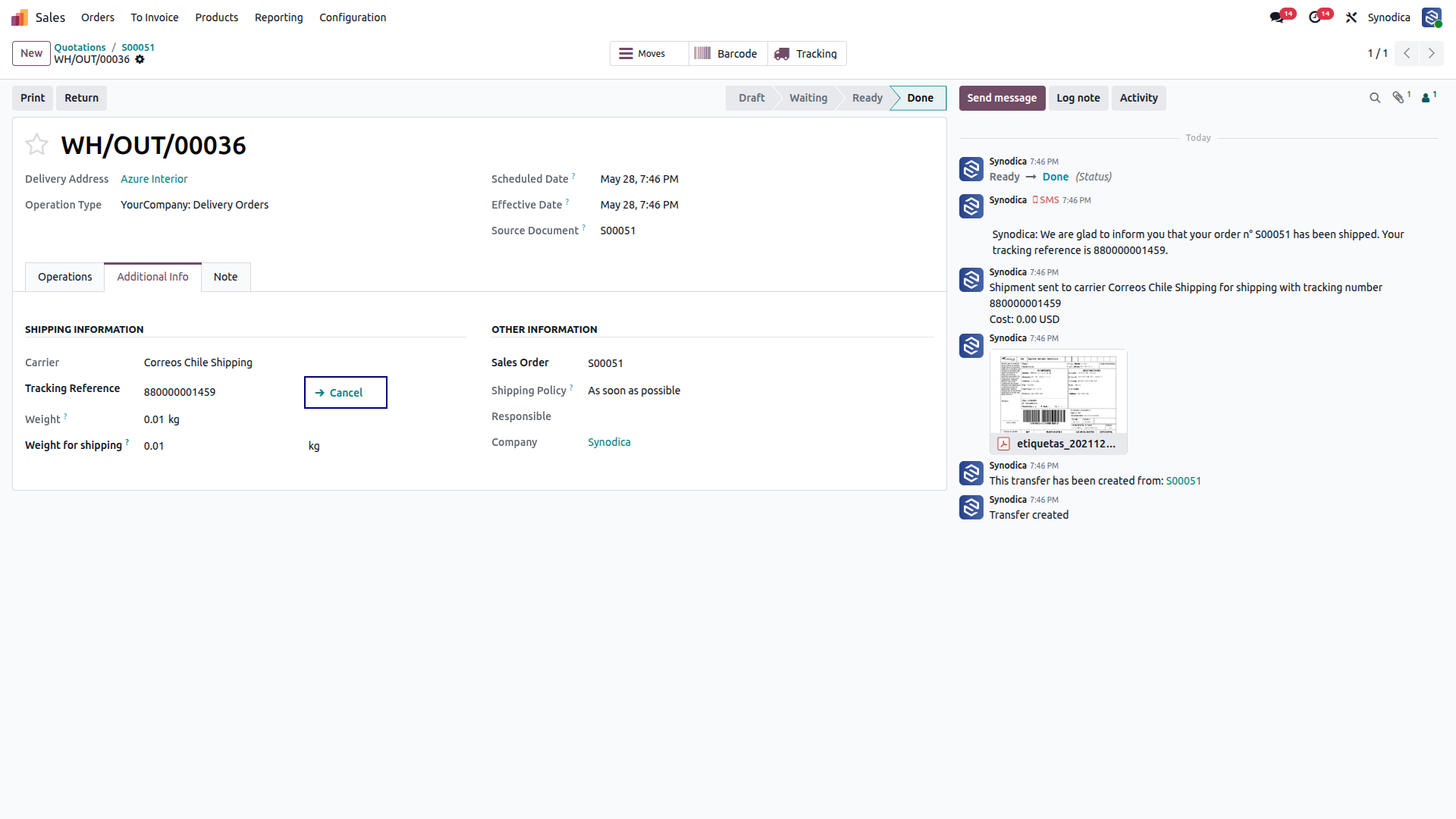Open the To Invoice menu

(x=155, y=17)
